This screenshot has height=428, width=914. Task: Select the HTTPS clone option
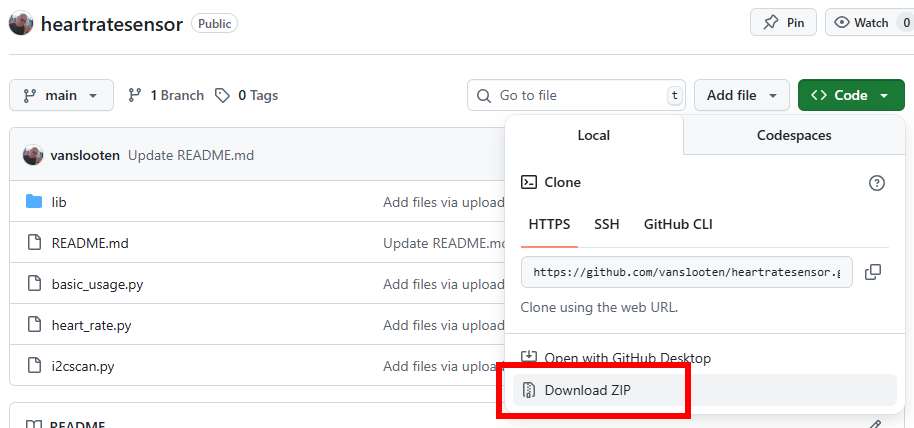pyautogui.click(x=549, y=224)
